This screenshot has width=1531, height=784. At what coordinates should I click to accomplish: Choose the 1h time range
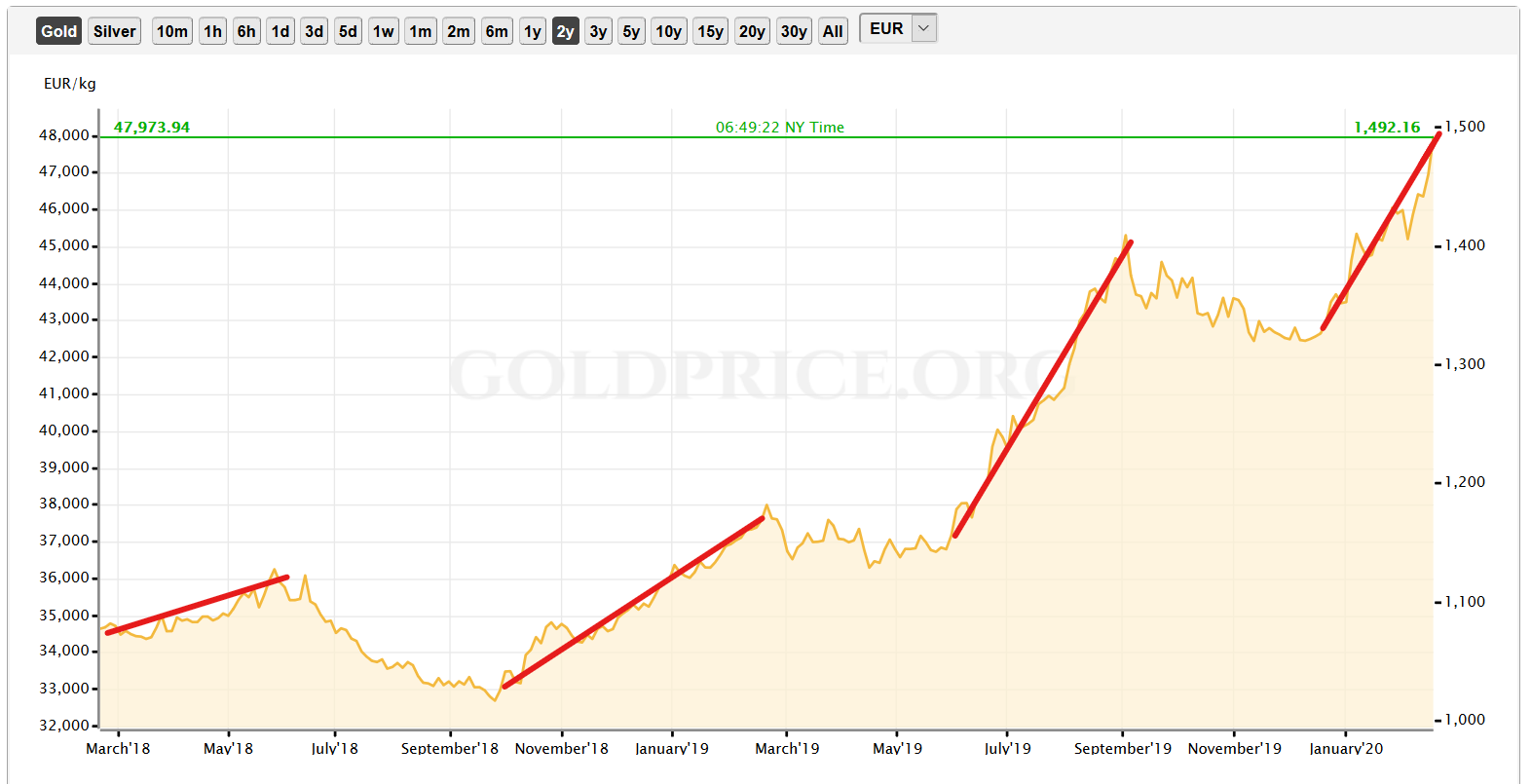(212, 31)
